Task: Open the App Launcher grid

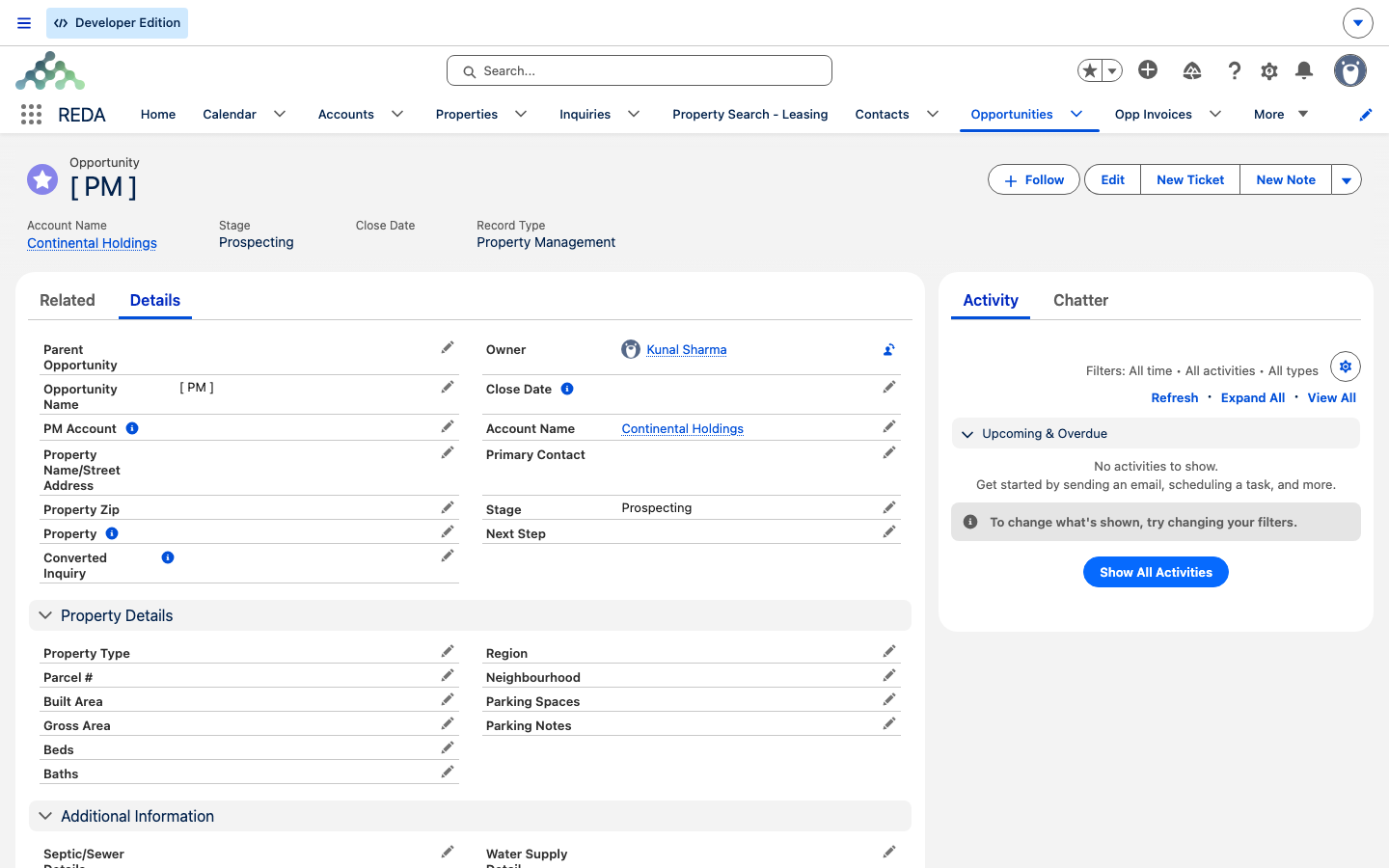Action: (31, 115)
